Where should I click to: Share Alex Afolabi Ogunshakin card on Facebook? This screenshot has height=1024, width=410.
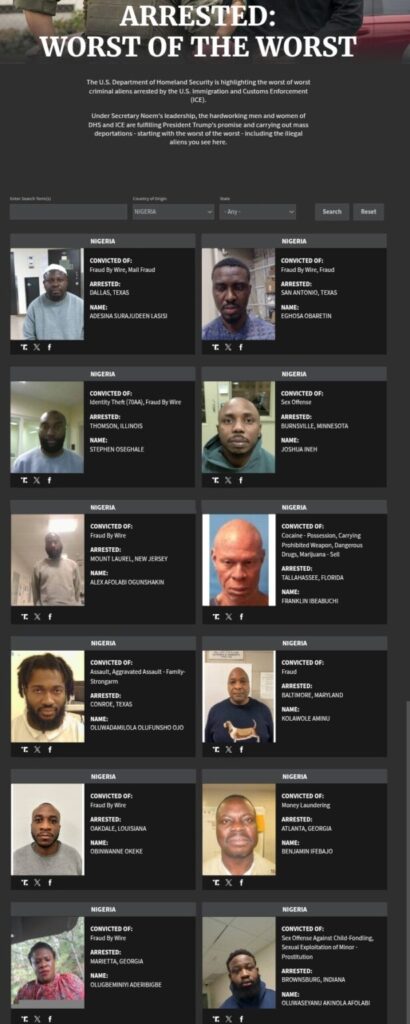pos(49,616)
